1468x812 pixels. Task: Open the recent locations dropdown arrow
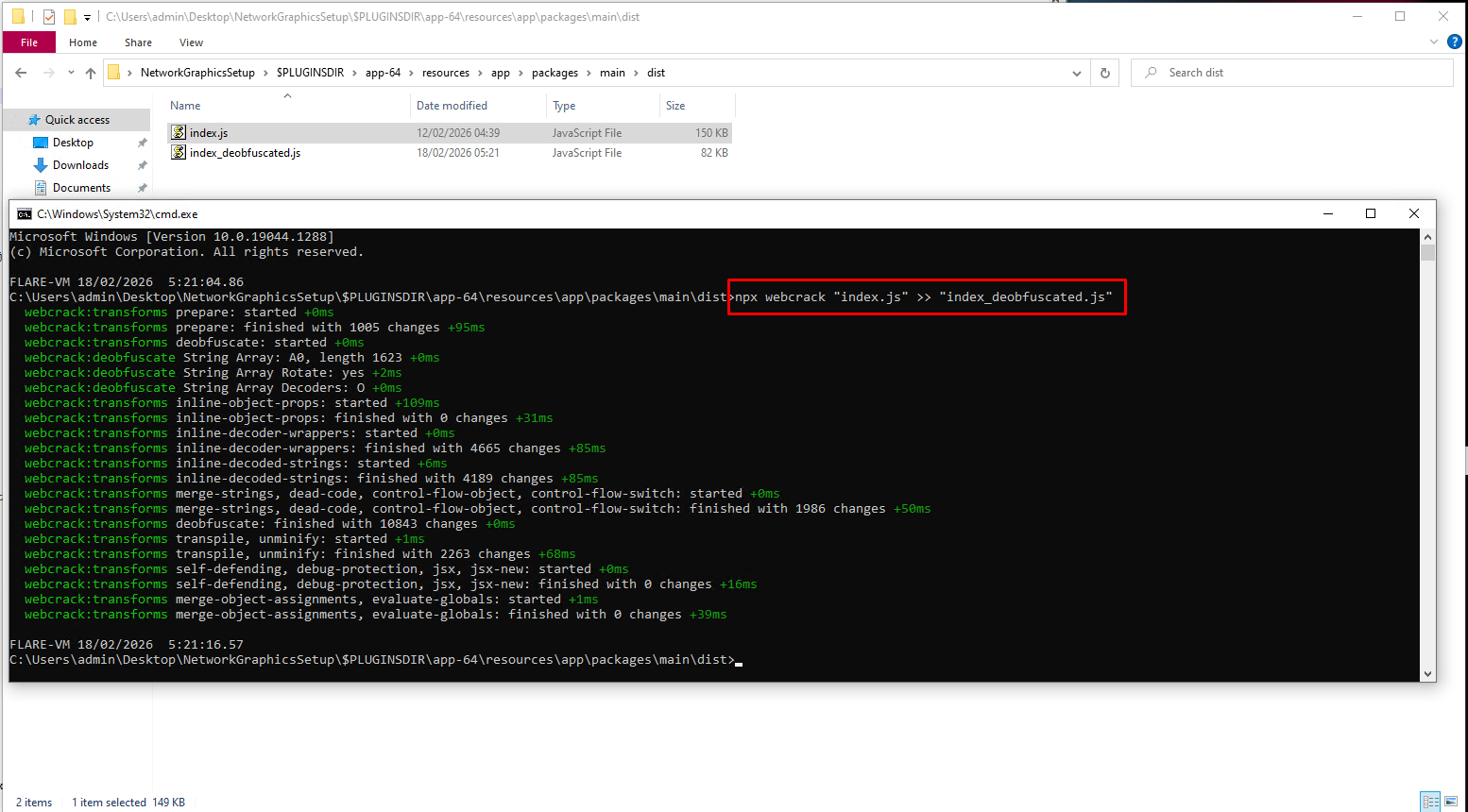point(70,73)
